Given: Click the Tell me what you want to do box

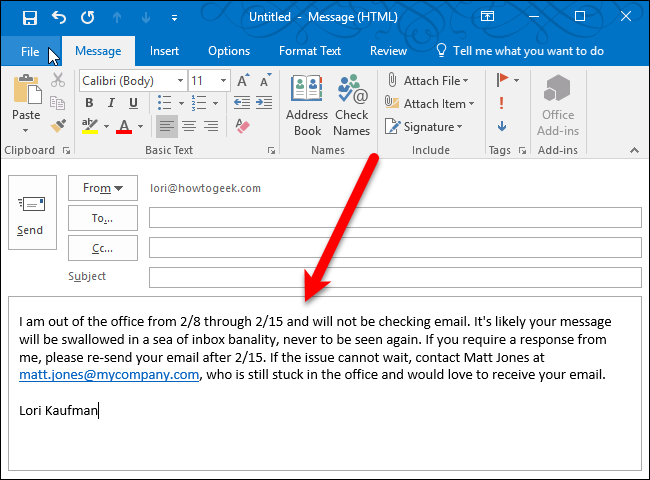Looking at the screenshot, I should [520, 51].
